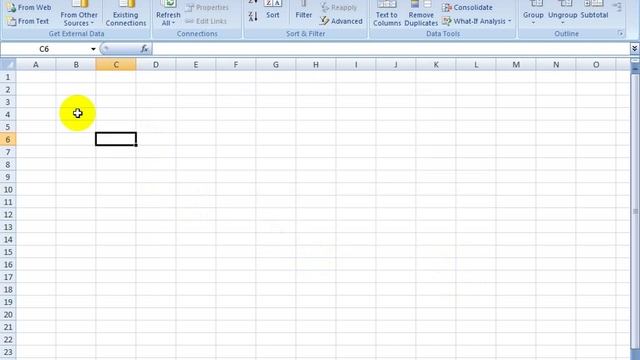Select column D header

point(156,64)
